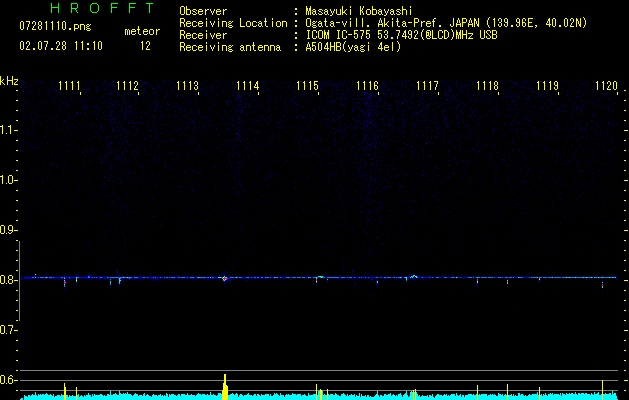
Task: Select the filename 07281110.png
Action: tap(55, 27)
